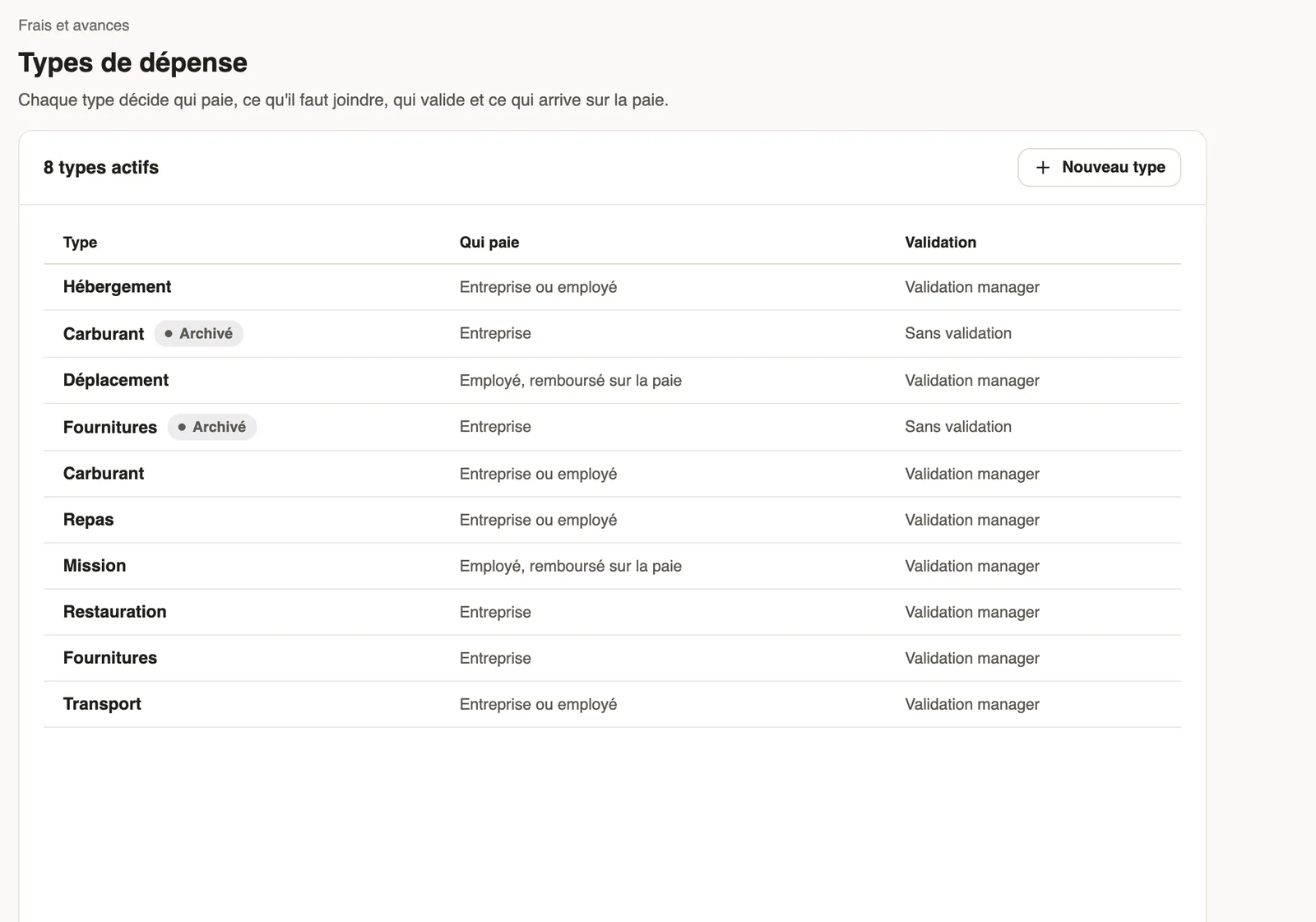Click the Nouveau type button
Viewport: 1316px width, 922px height.
1099,167
